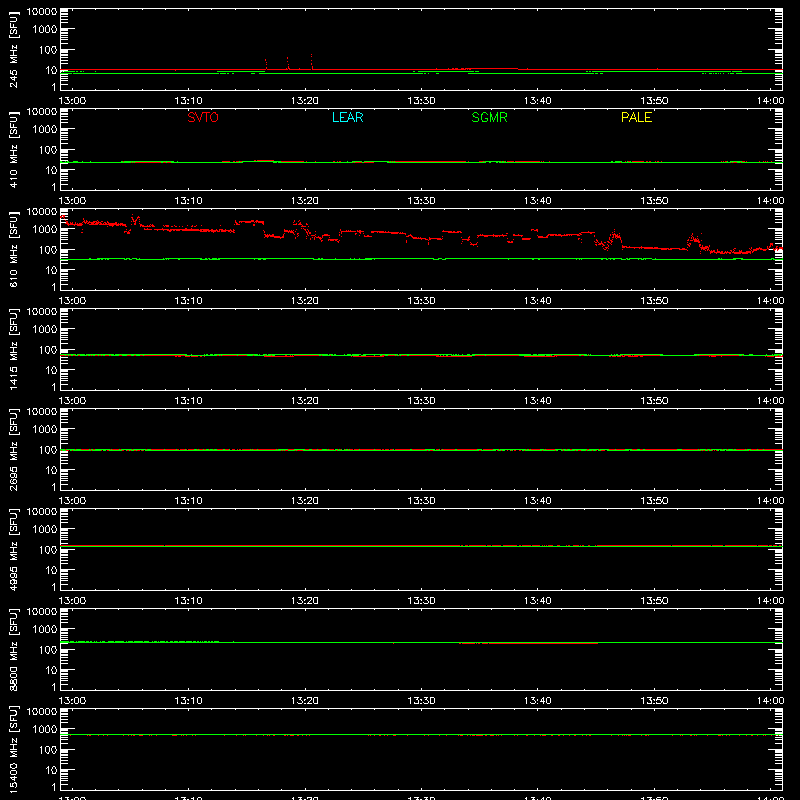This screenshot has height=800, width=800.
Task: Click the 410 MHz [SFU] axis title
Action: 13,149
